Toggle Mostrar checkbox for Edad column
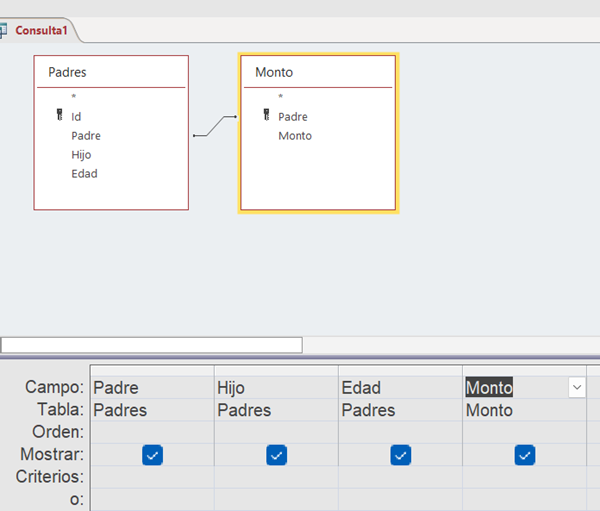This screenshot has height=511, width=600. point(400,455)
